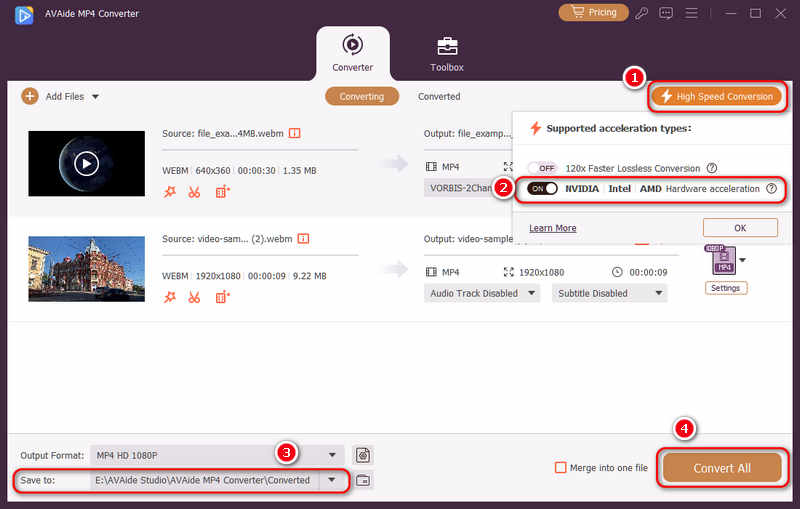Image resolution: width=800 pixels, height=509 pixels.
Task: Click the Pricing cart button
Action: [593, 12]
